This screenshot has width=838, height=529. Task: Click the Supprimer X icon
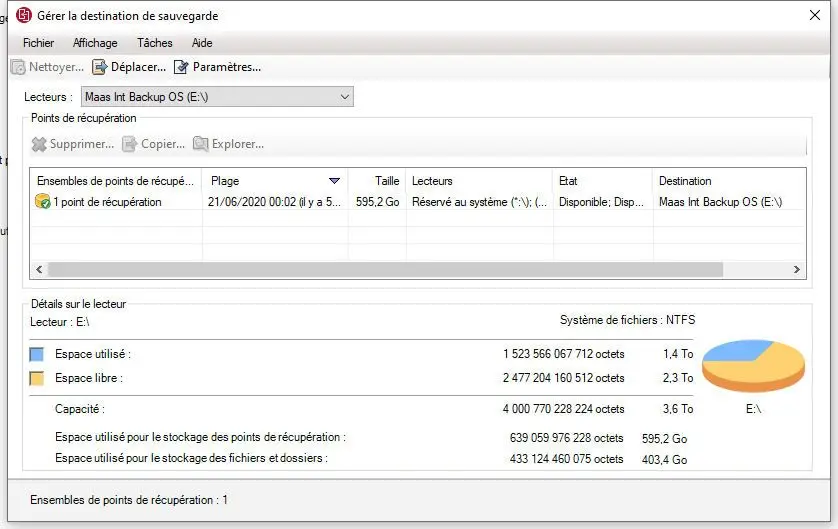tap(39, 144)
